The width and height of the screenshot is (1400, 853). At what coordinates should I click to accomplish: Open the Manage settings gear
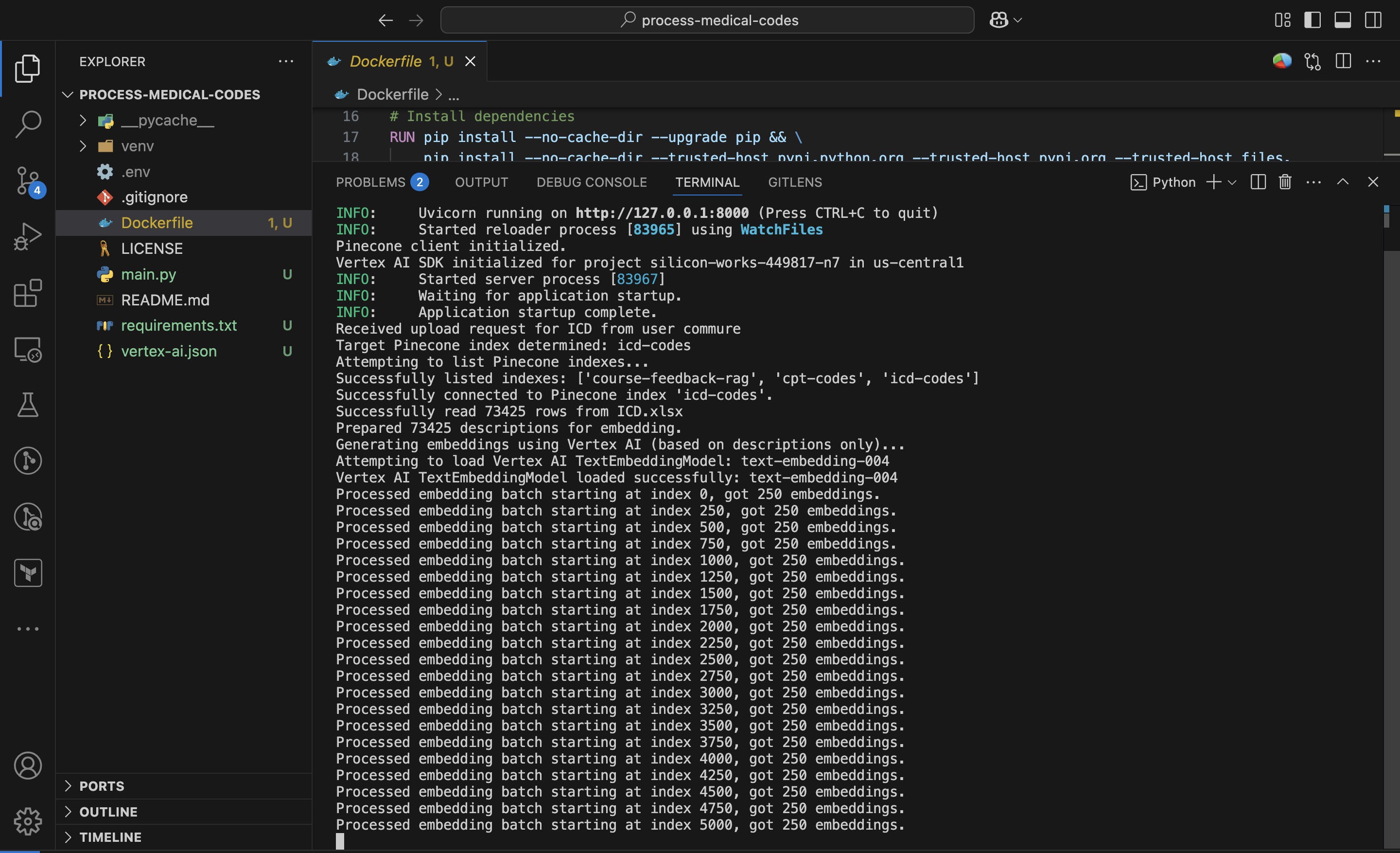[x=27, y=821]
